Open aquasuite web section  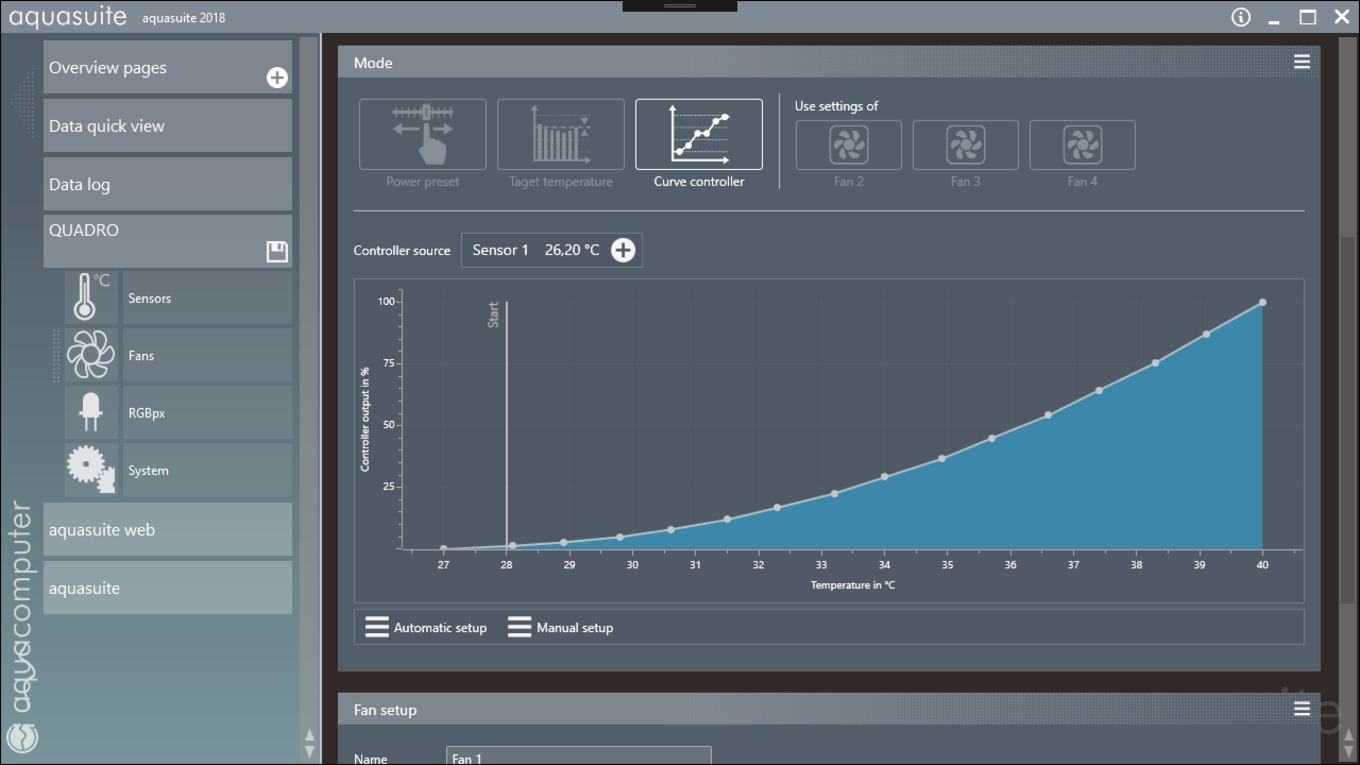tap(168, 529)
